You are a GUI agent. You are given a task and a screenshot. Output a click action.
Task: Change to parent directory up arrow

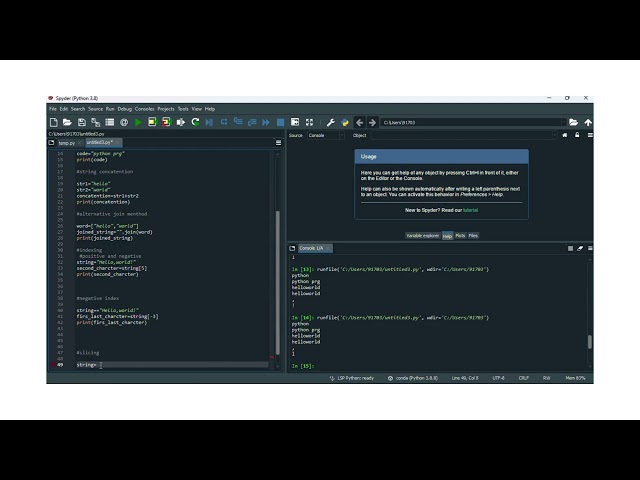(x=588, y=122)
